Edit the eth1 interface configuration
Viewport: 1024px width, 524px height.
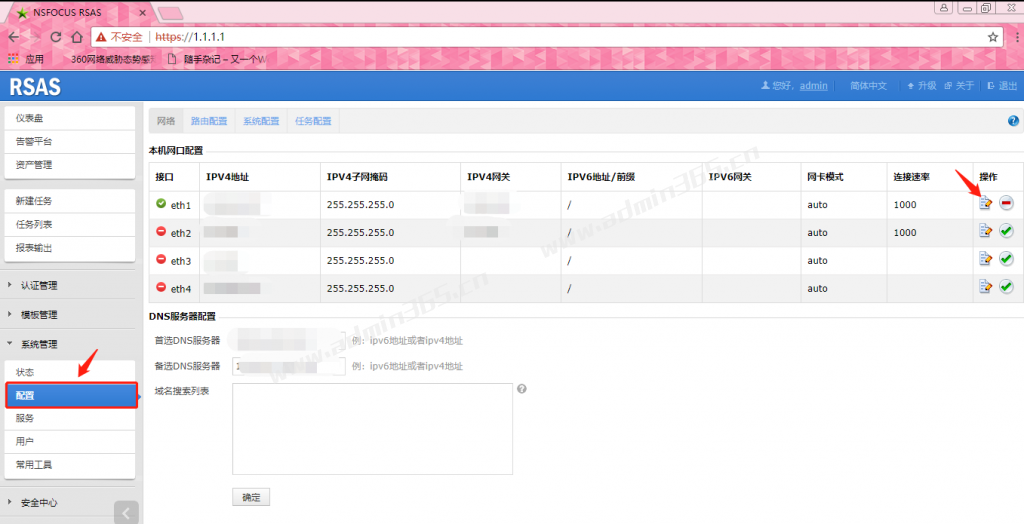(x=985, y=204)
